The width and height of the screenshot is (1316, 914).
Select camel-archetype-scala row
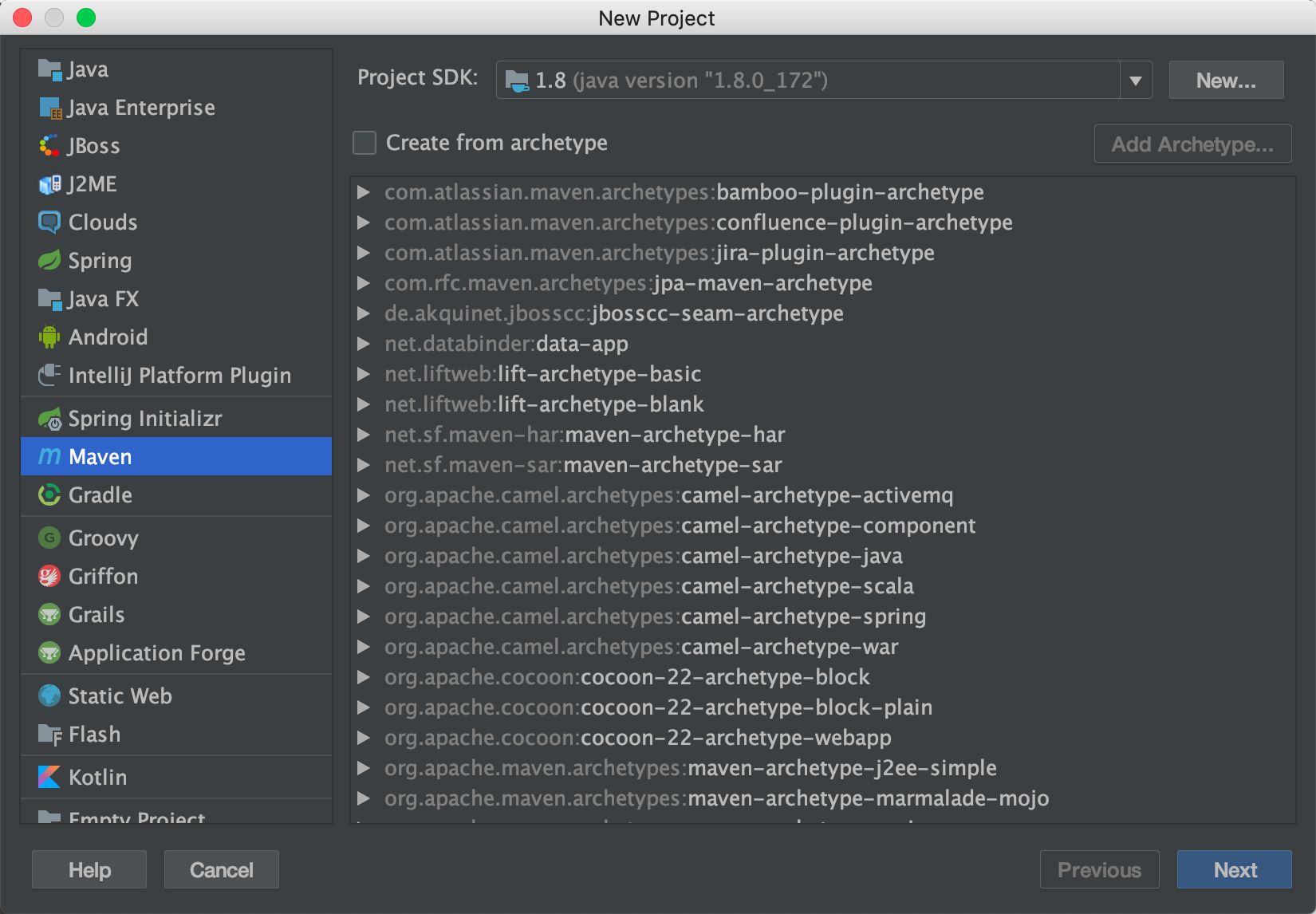click(x=822, y=586)
